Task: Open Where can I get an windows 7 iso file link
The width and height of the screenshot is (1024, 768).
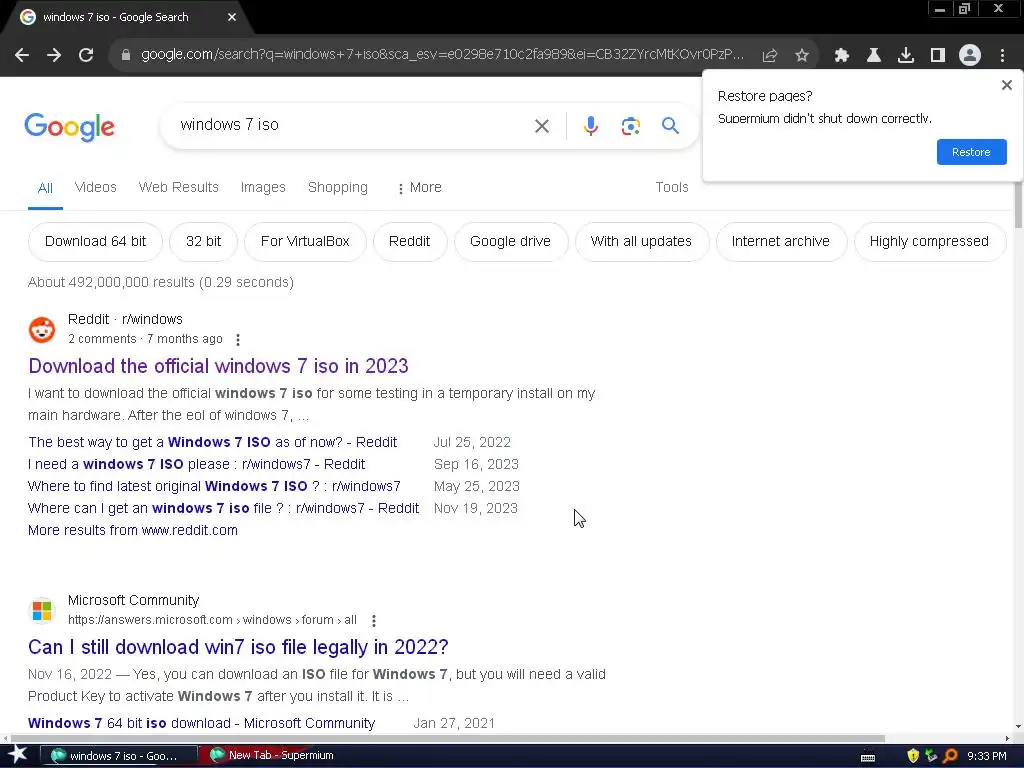Action: click(223, 508)
